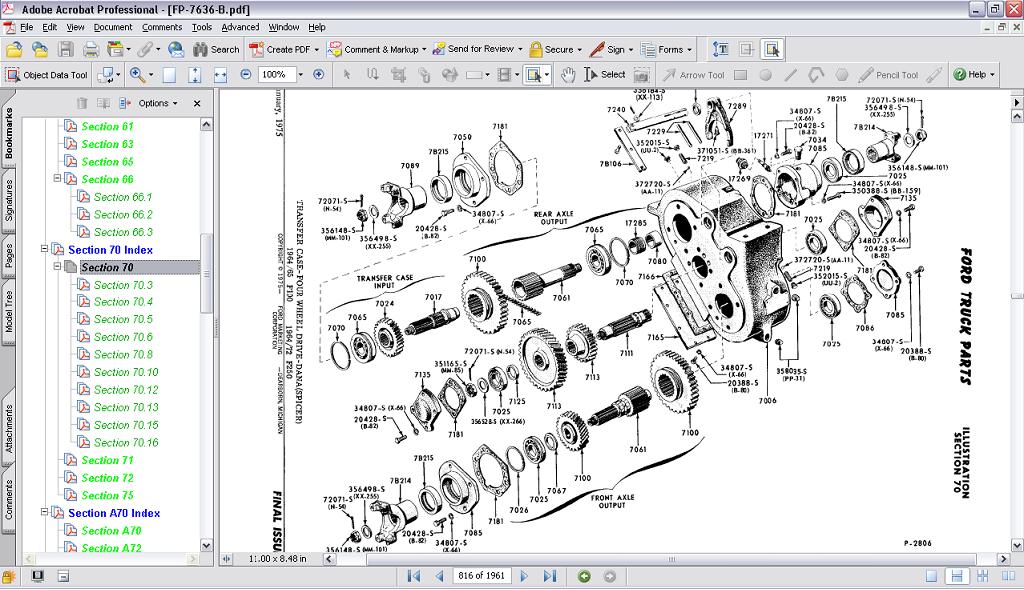Go to the next page
The height and width of the screenshot is (590, 1024).
coord(524,576)
